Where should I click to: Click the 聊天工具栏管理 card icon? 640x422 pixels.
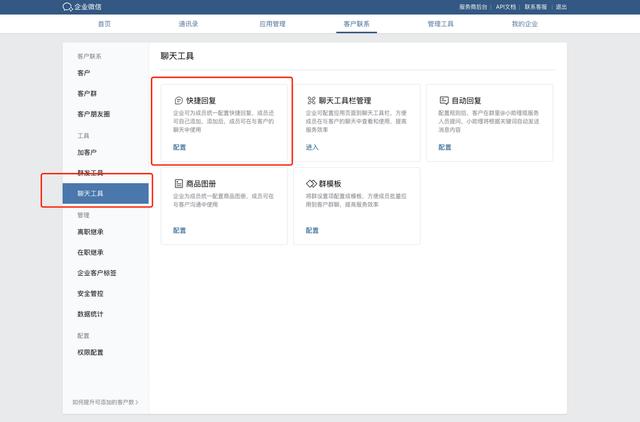[311, 100]
